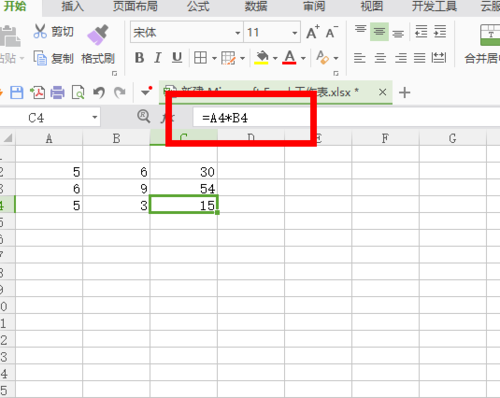500x398 pixels.
Task: Click the select-all corner triangle
Action: click(7, 138)
